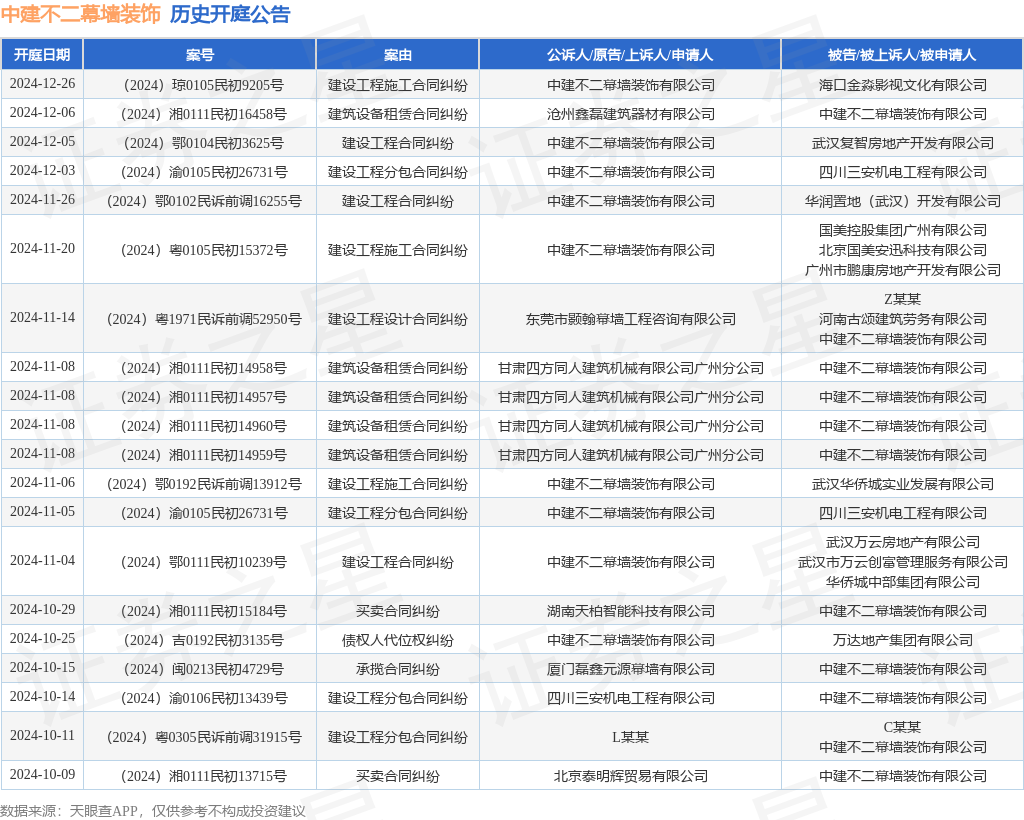Click the date 2024-12-26
Image resolution: width=1024 pixels, height=820 pixels.
coord(42,84)
